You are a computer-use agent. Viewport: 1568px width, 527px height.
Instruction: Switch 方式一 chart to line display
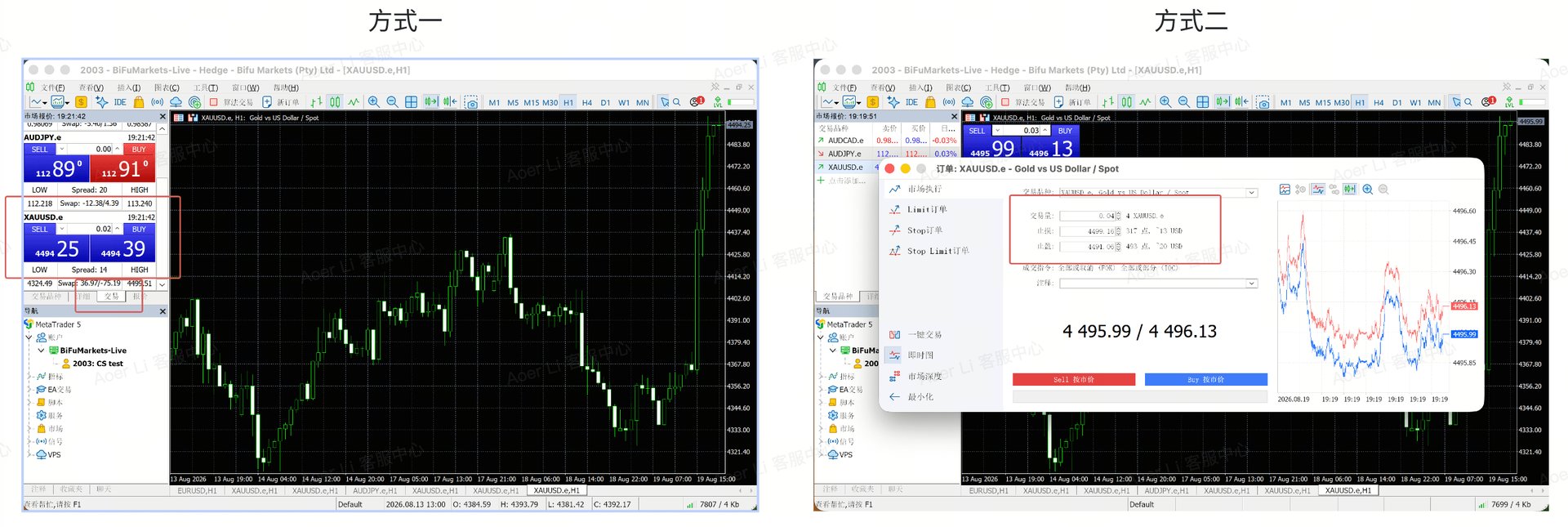[x=354, y=102]
